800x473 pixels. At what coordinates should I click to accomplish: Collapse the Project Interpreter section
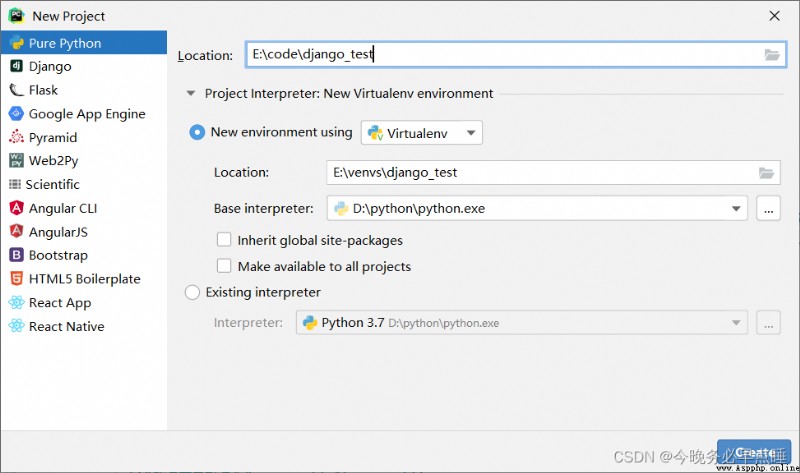pos(191,93)
